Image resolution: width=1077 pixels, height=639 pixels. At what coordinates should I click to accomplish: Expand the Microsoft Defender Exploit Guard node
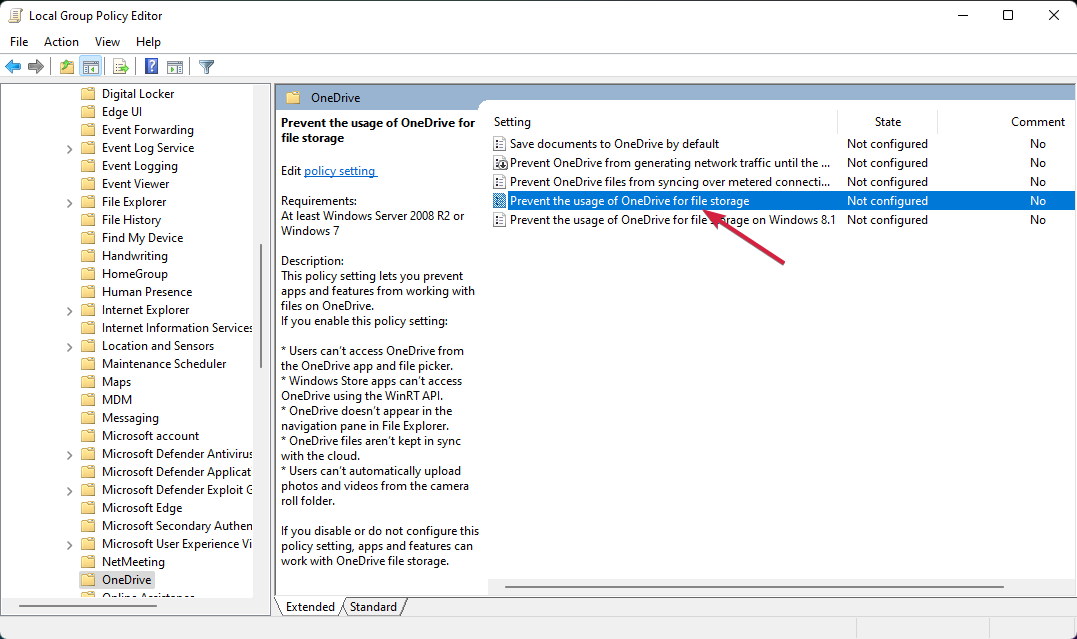[x=69, y=491]
